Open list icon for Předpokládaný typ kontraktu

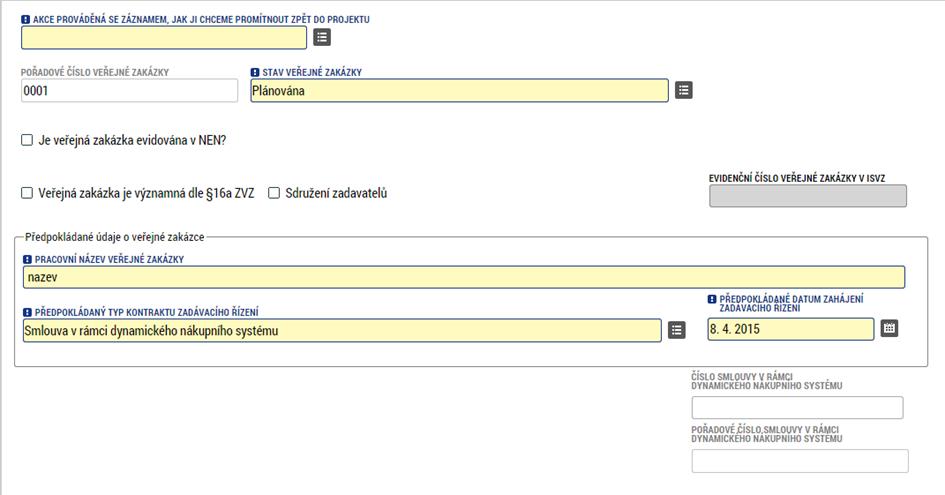(x=676, y=330)
